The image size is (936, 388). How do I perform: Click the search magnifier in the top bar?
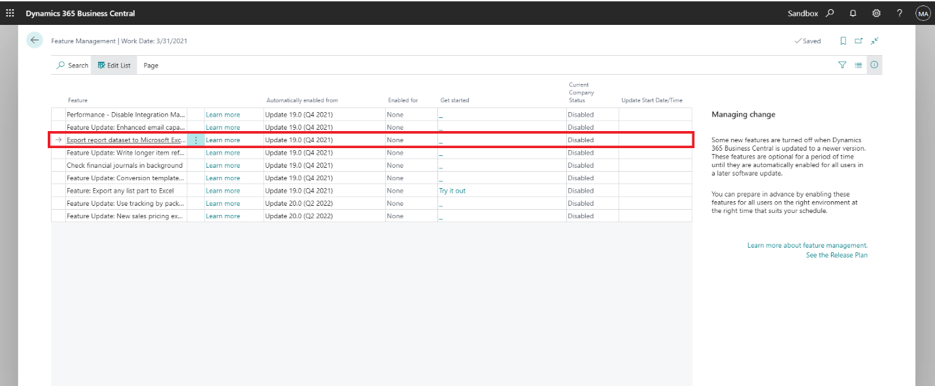[830, 13]
